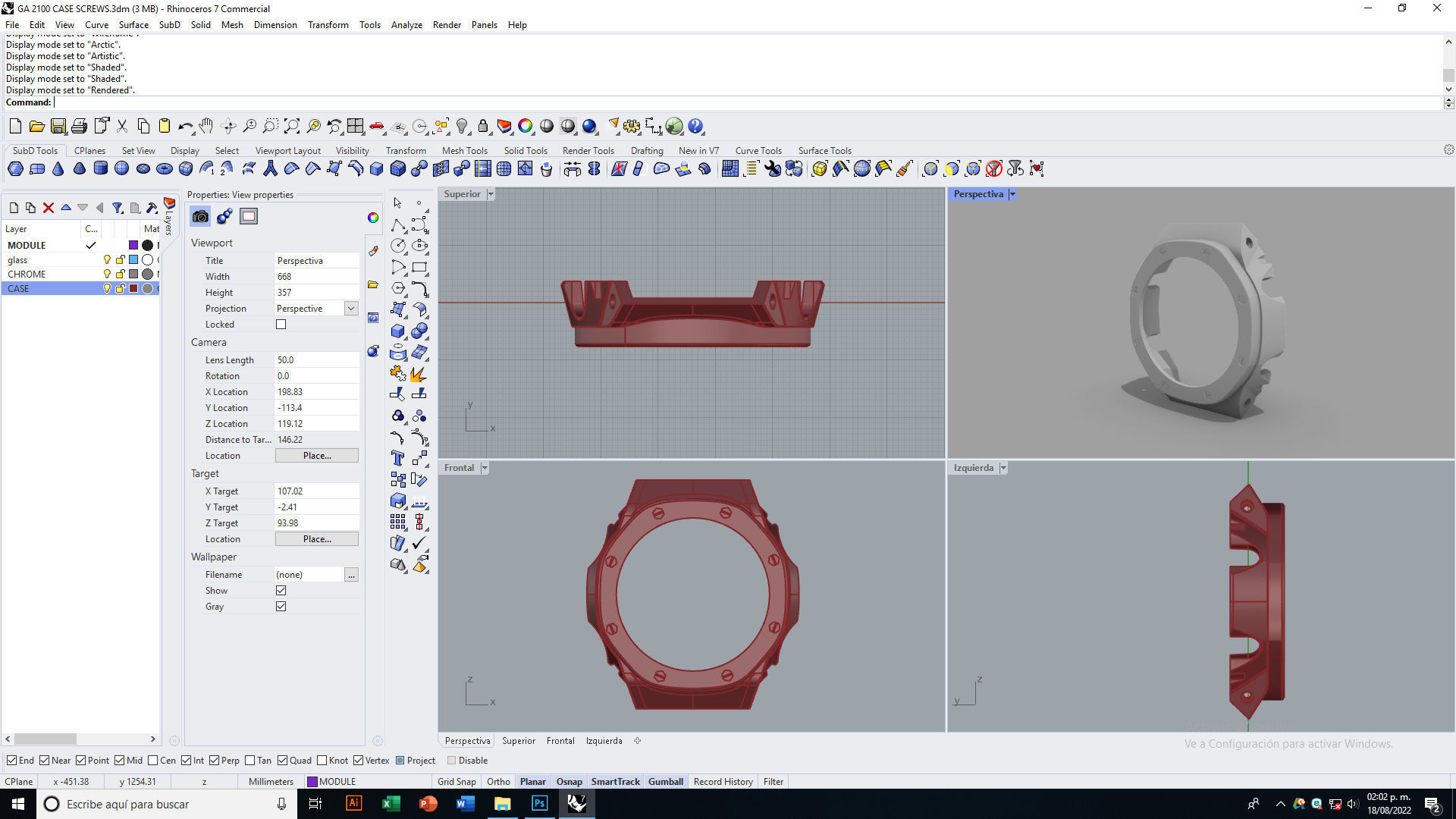Screen dimensions: 1456x819
Task: Open camera view properties icon
Action: coord(200,217)
